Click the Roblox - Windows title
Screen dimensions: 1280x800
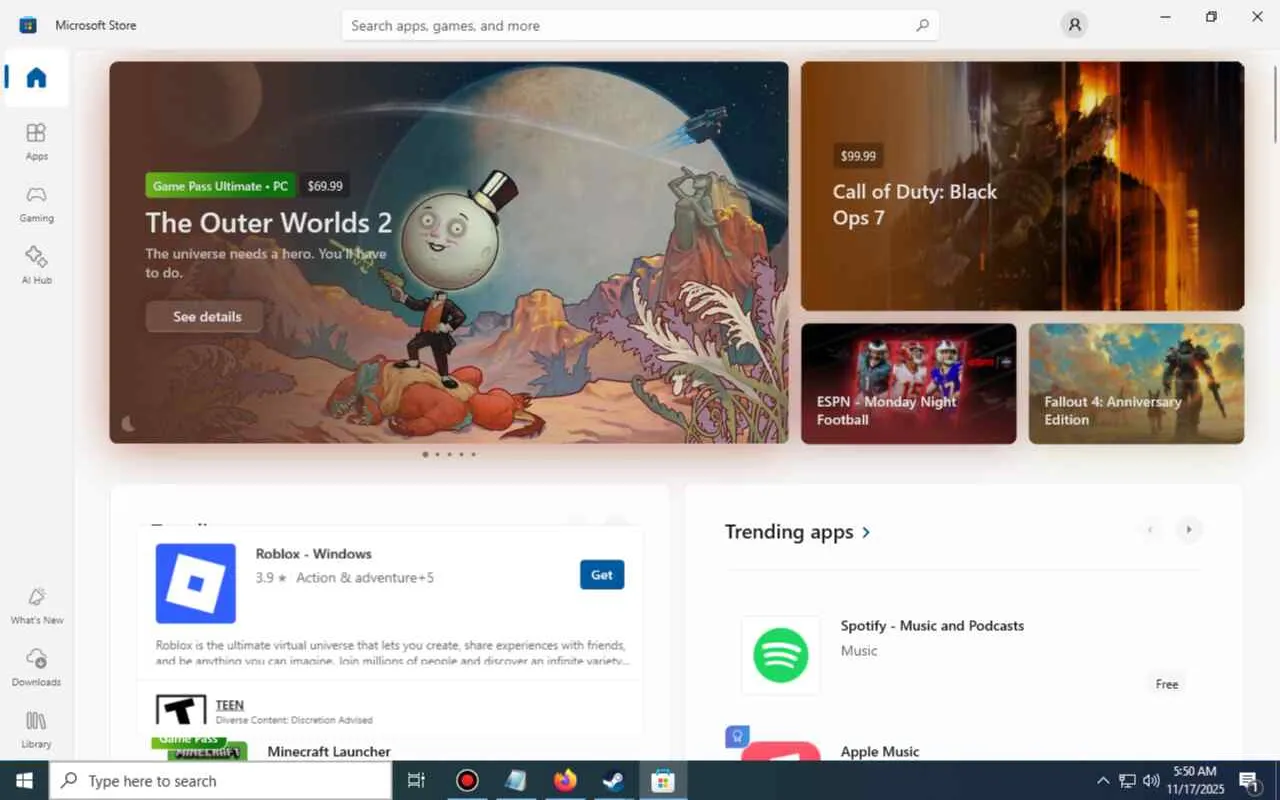313,553
